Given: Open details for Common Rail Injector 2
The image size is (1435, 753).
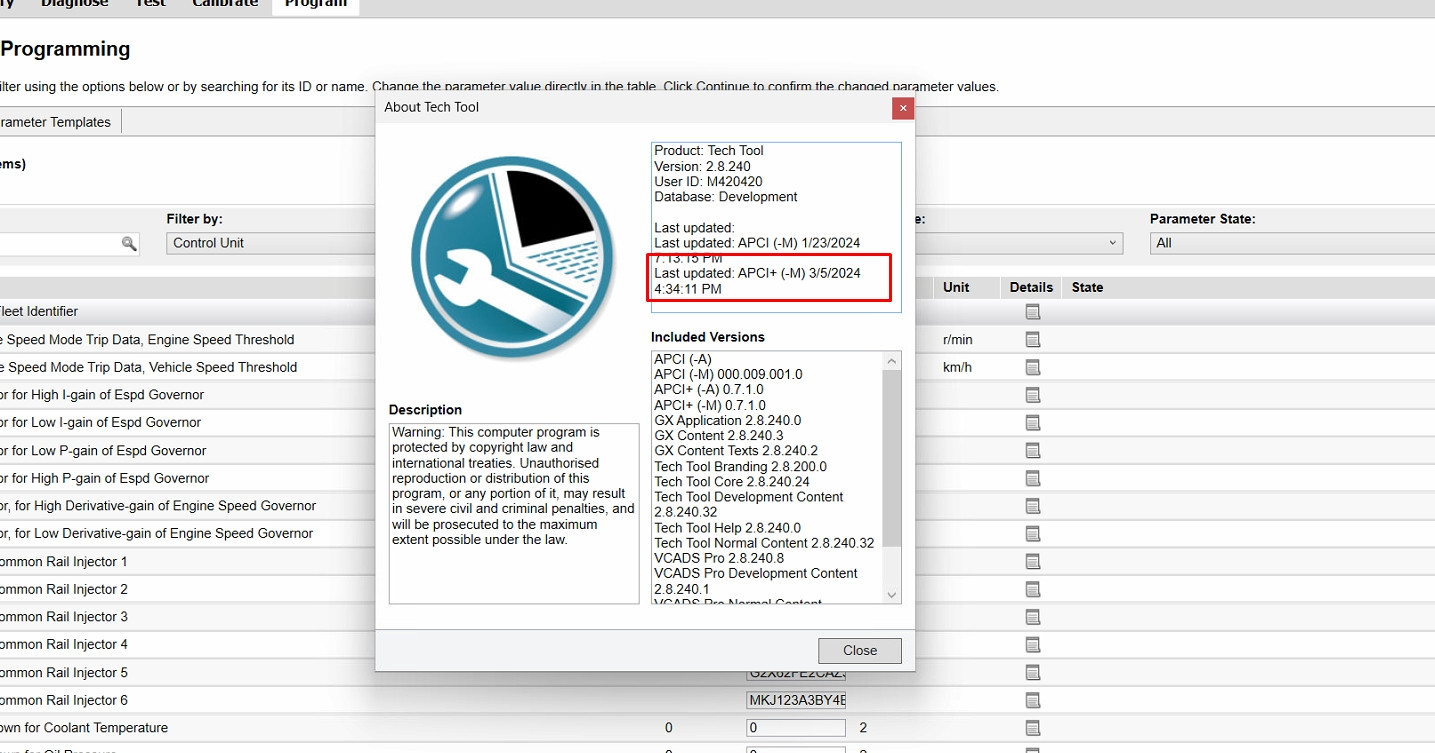Looking at the screenshot, I should (1033, 589).
